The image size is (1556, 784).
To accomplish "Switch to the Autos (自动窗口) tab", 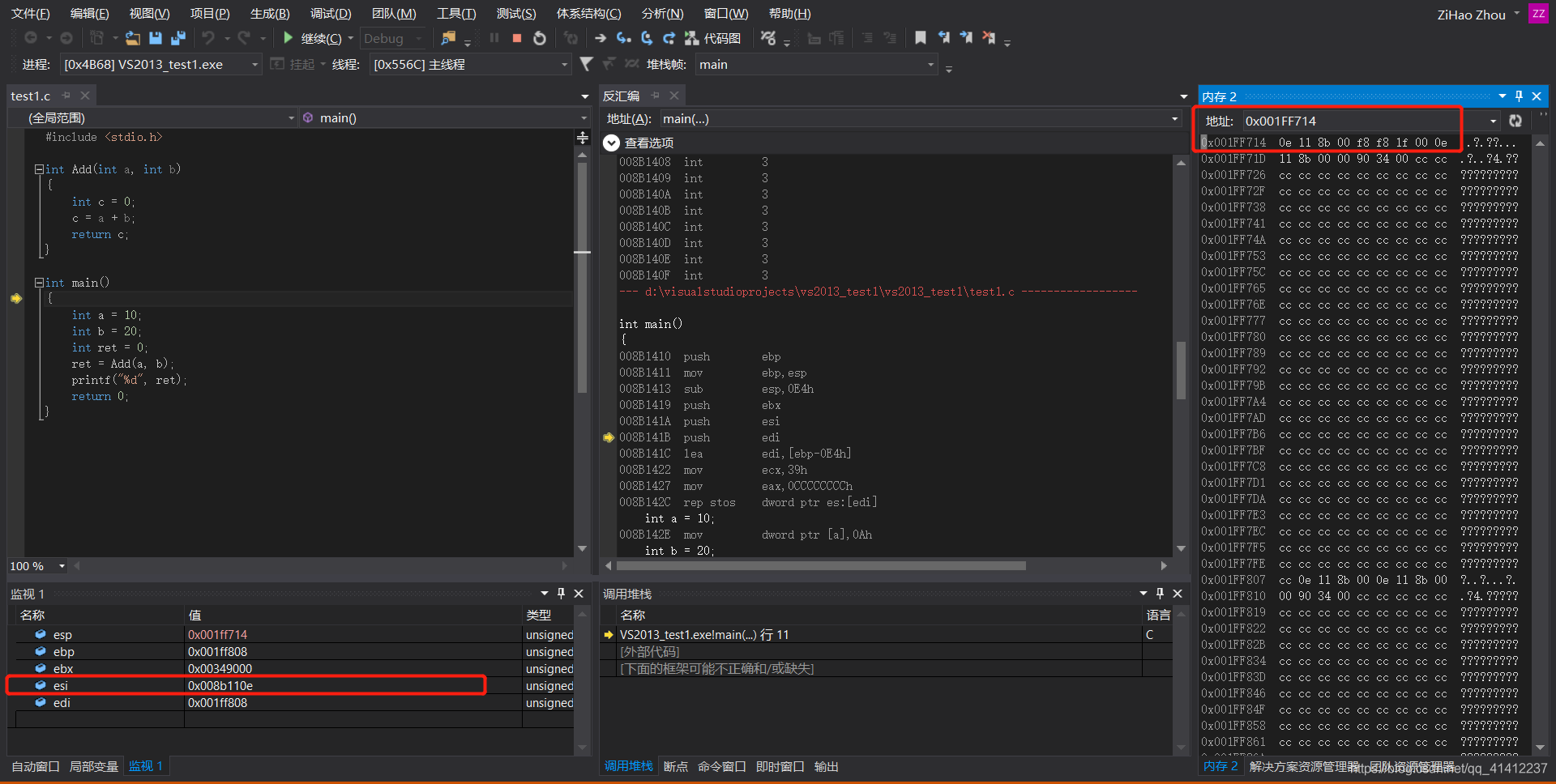I will pyautogui.click(x=36, y=766).
